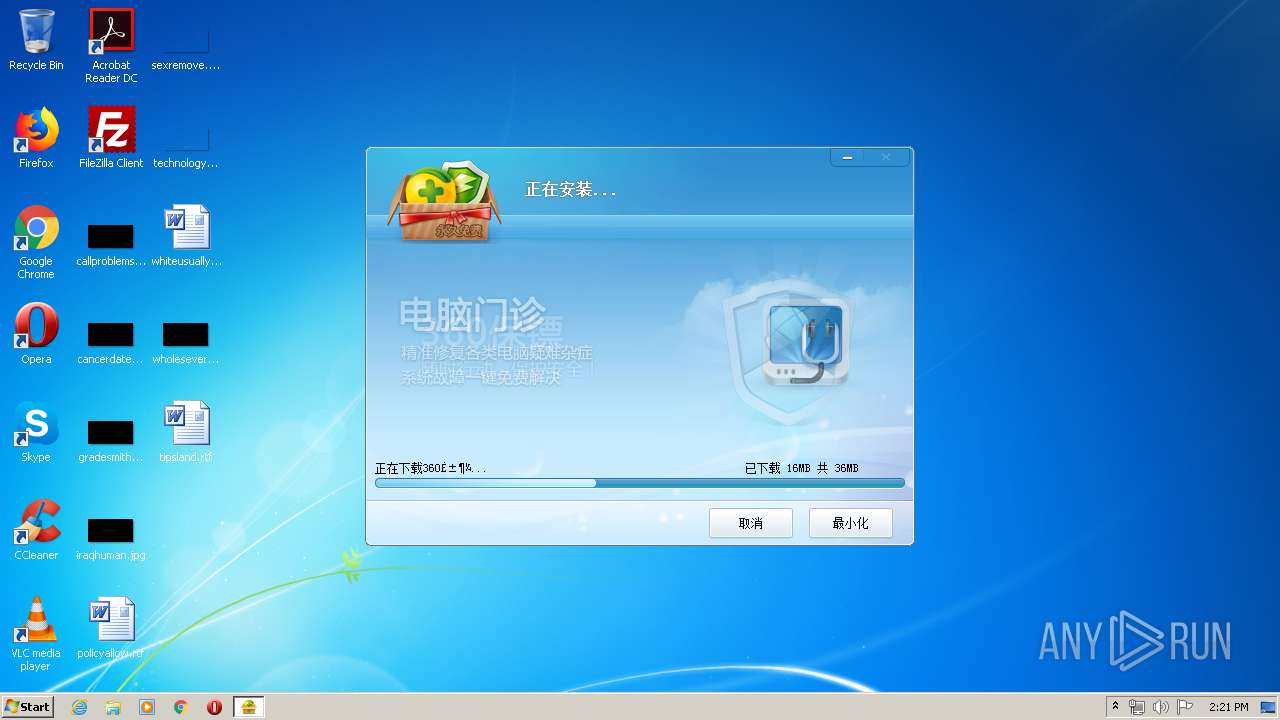Screen dimensions: 1280x720
Task: Open Action Center flag icon
Action: (1185, 707)
